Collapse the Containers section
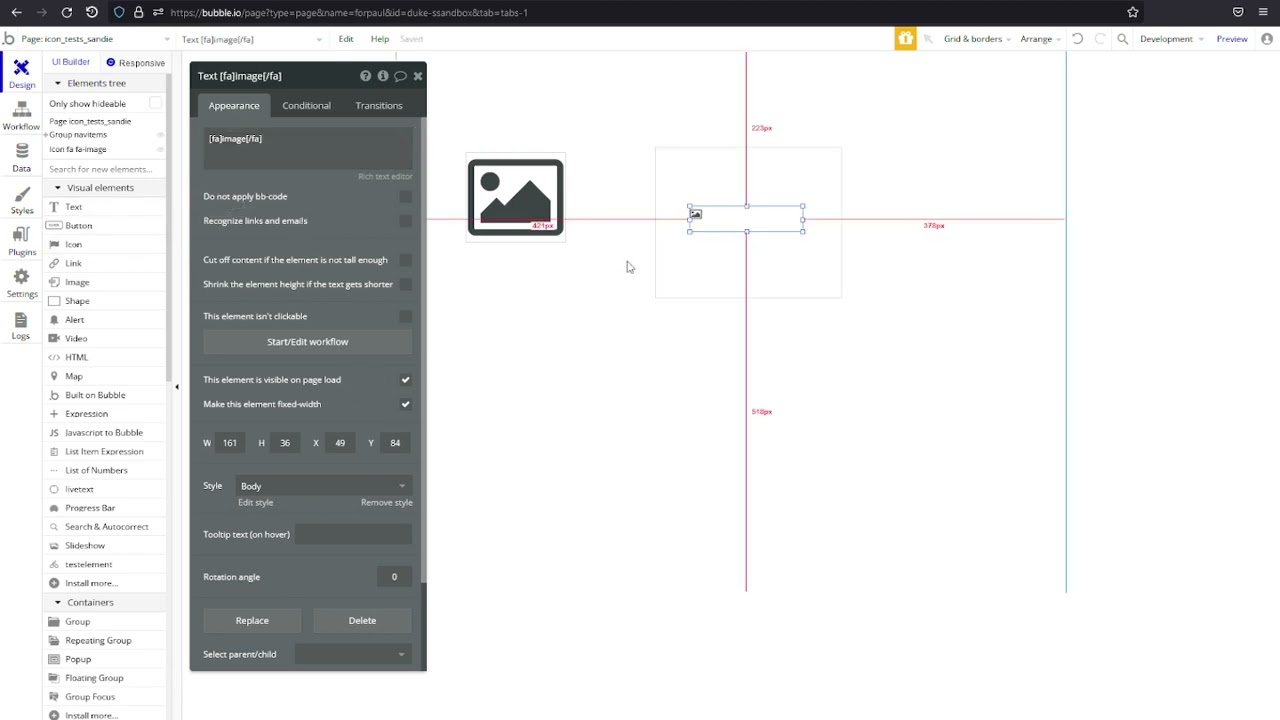 coord(58,602)
